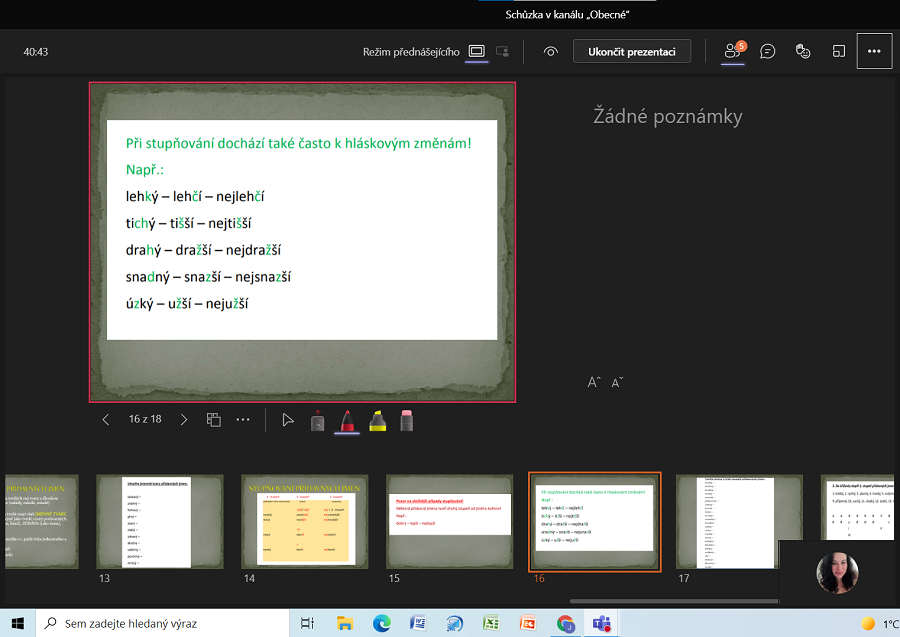The width and height of the screenshot is (900, 637).
Task: Open more slide options ellipsis
Action: (243, 420)
